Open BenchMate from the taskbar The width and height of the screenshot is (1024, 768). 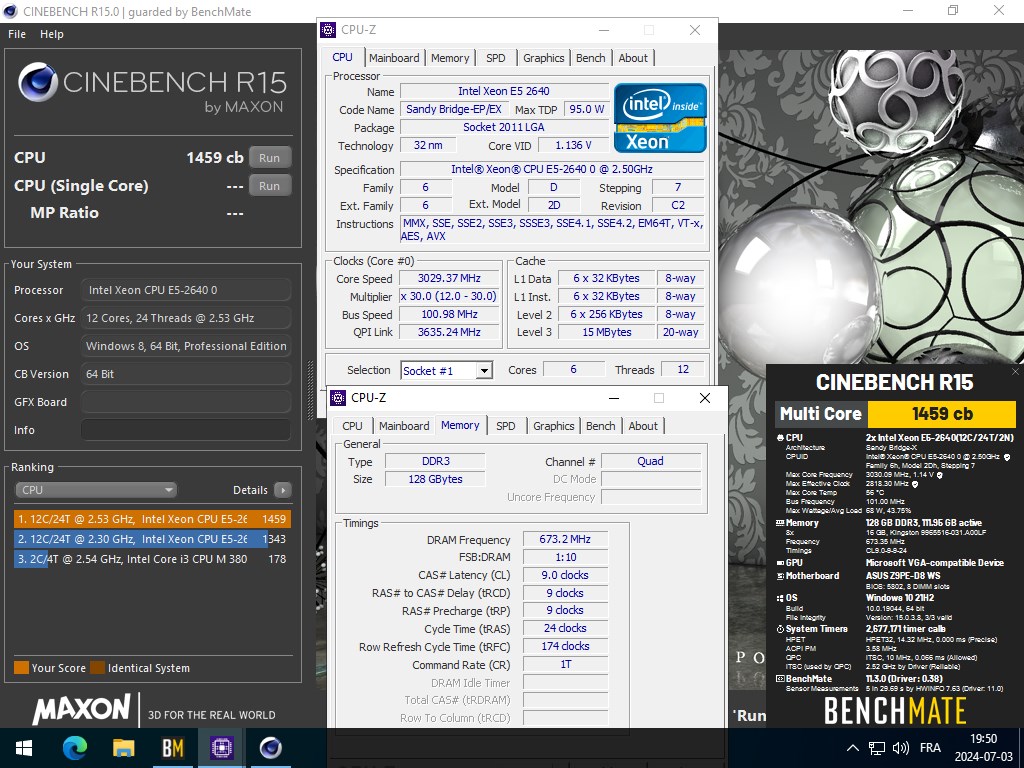(x=172, y=748)
